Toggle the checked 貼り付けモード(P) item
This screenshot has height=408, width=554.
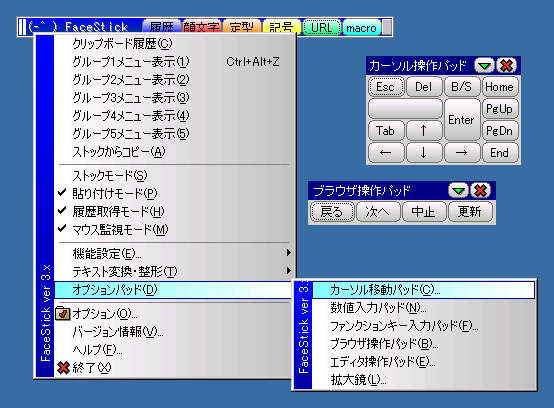[x=175, y=194]
